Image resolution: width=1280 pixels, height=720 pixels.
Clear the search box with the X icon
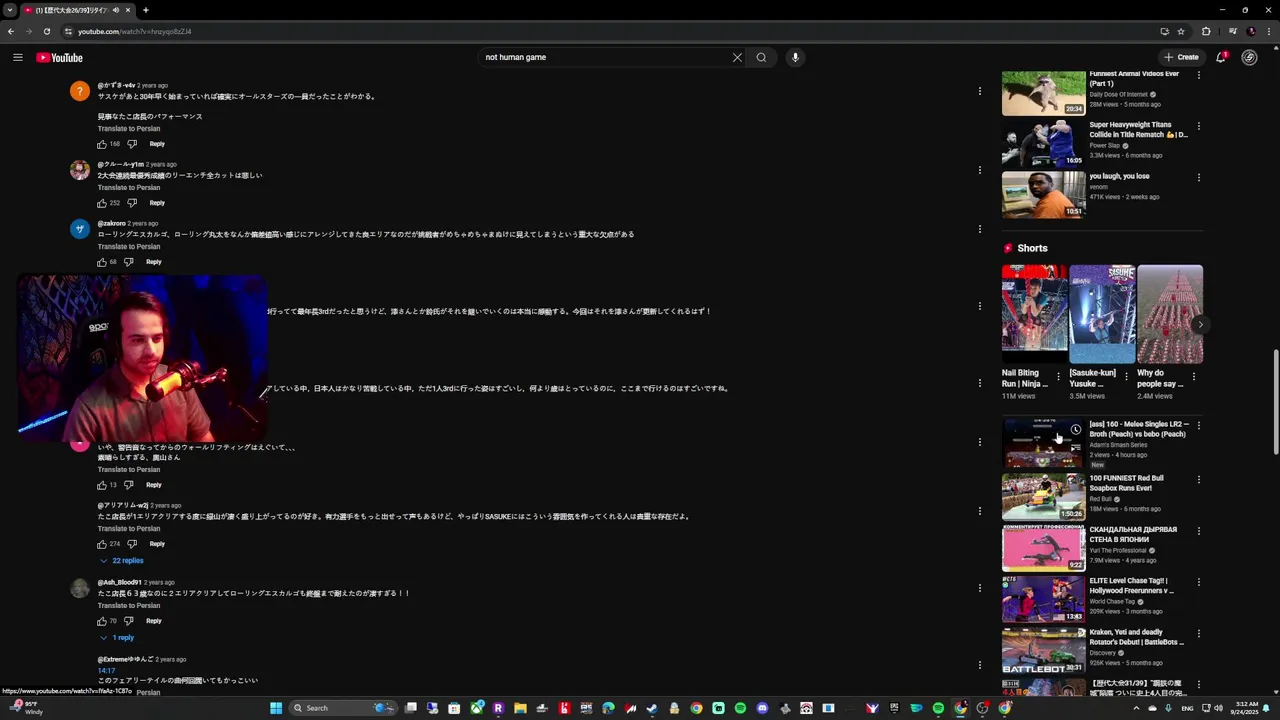point(737,57)
